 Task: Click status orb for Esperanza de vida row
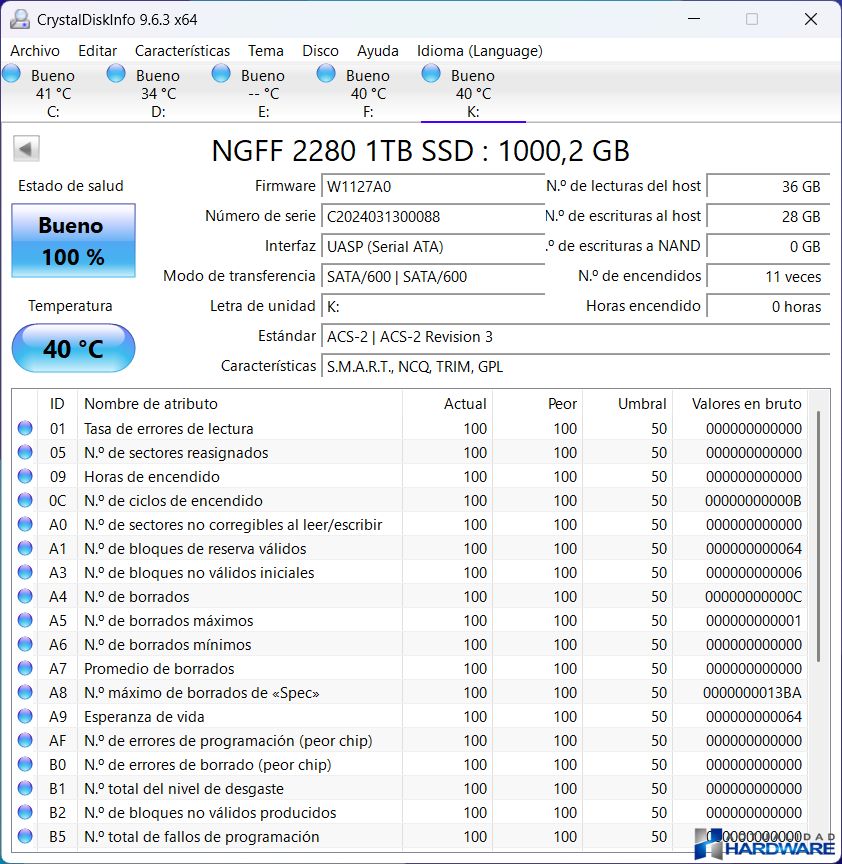point(25,717)
